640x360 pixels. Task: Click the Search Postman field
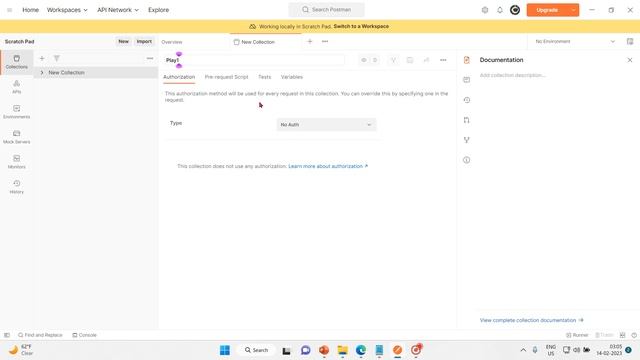(x=327, y=9)
